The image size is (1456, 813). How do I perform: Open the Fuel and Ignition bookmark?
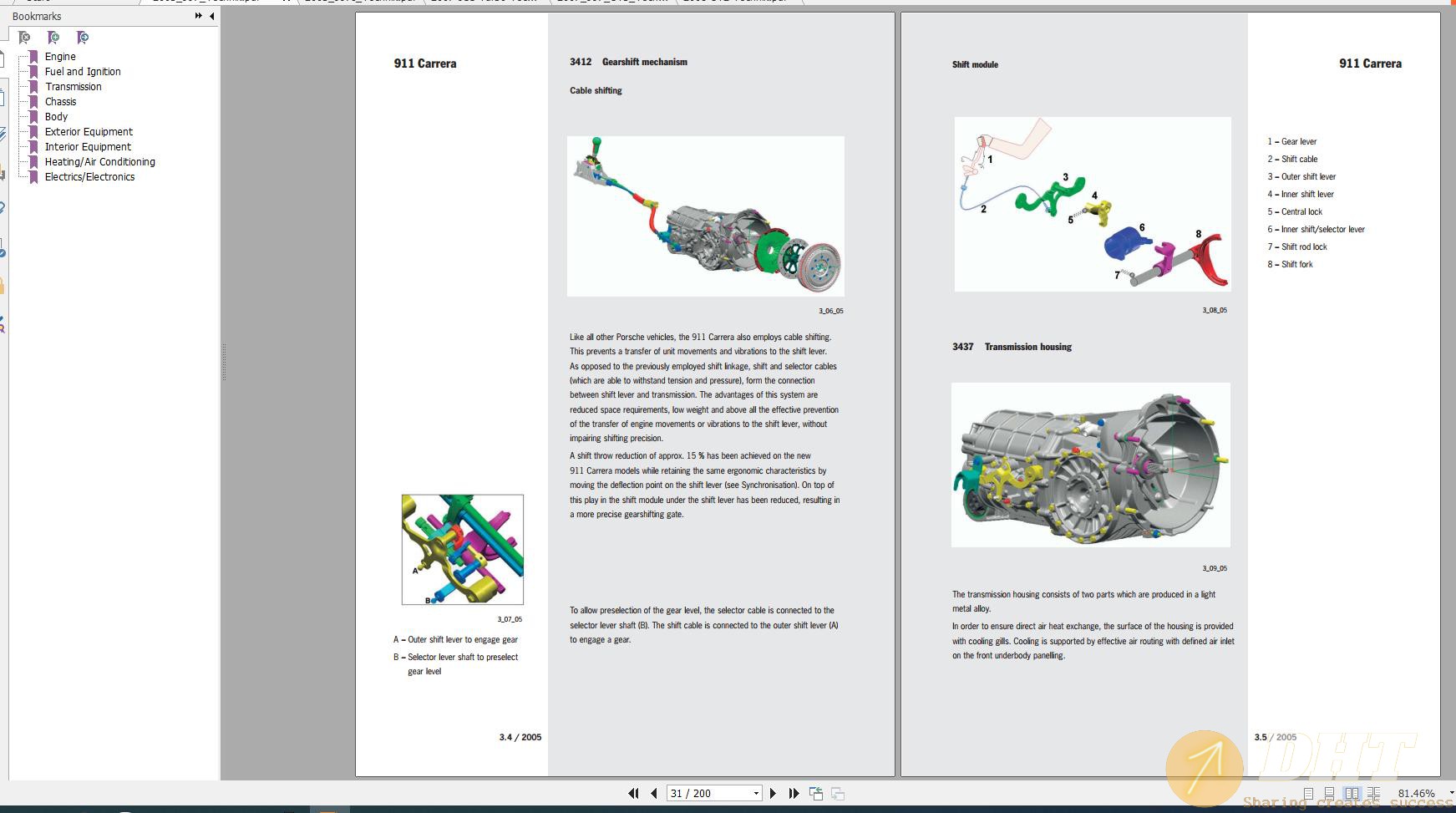click(x=83, y=71)
